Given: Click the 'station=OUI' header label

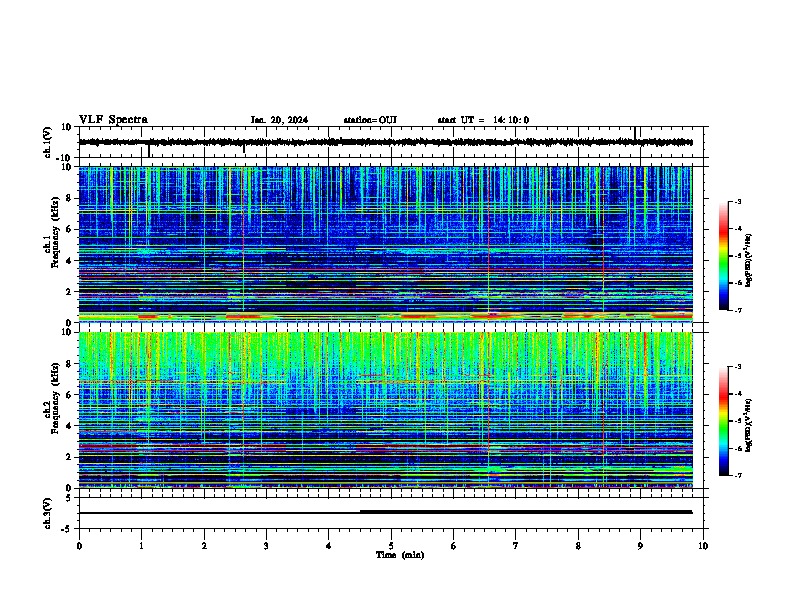Looking at the screenshot, I should 370,120.
